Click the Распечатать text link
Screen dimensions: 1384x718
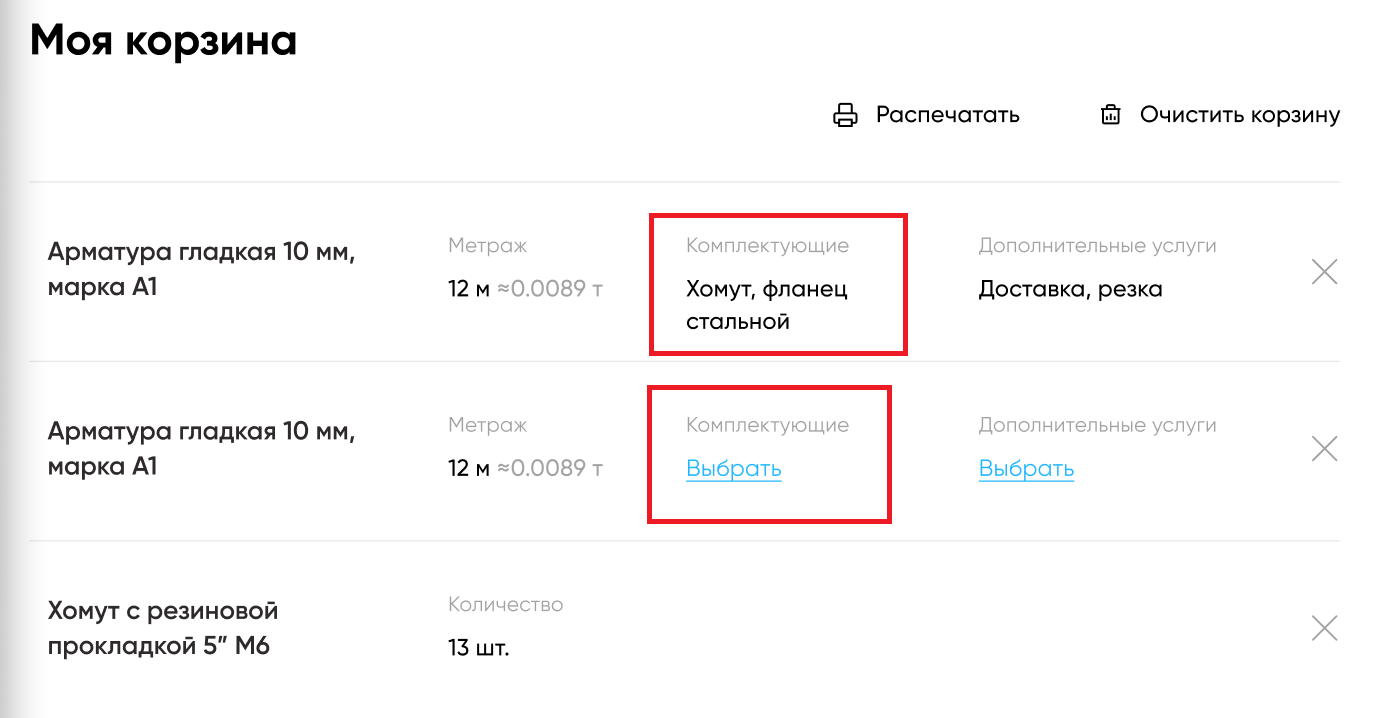tap(947, 115)
